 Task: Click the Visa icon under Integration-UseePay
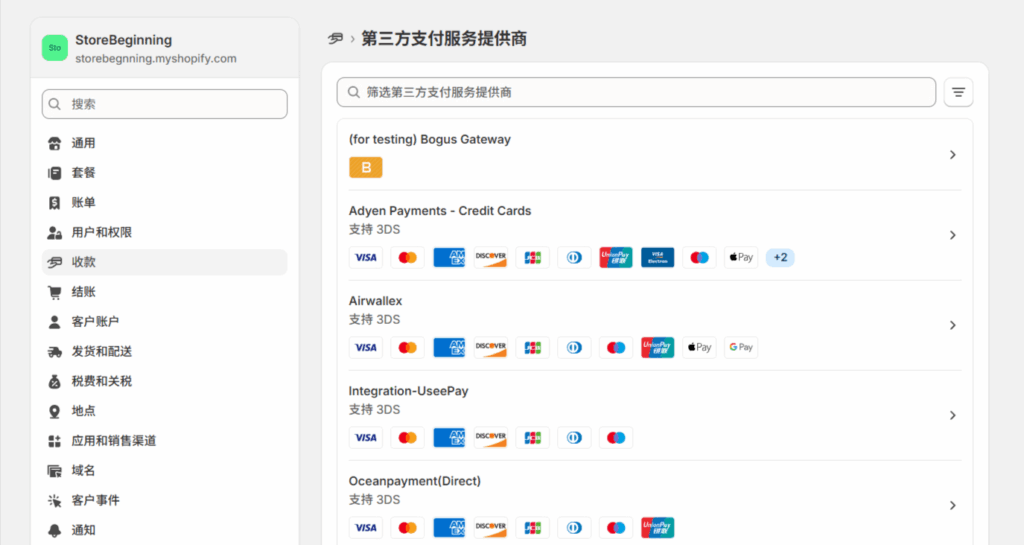tap(365, 437)
